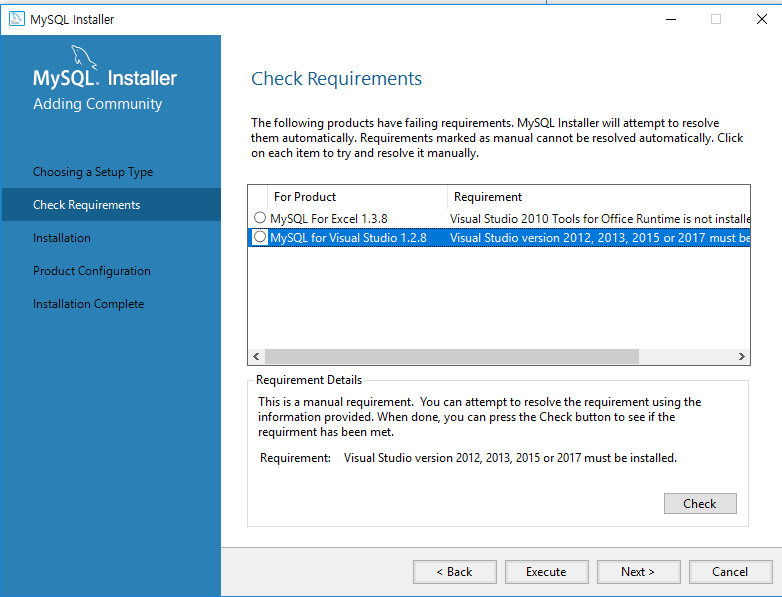Click the left scroll arrow of list
Image resolution: width=782 pixels, height=597 pixels.
256,356
